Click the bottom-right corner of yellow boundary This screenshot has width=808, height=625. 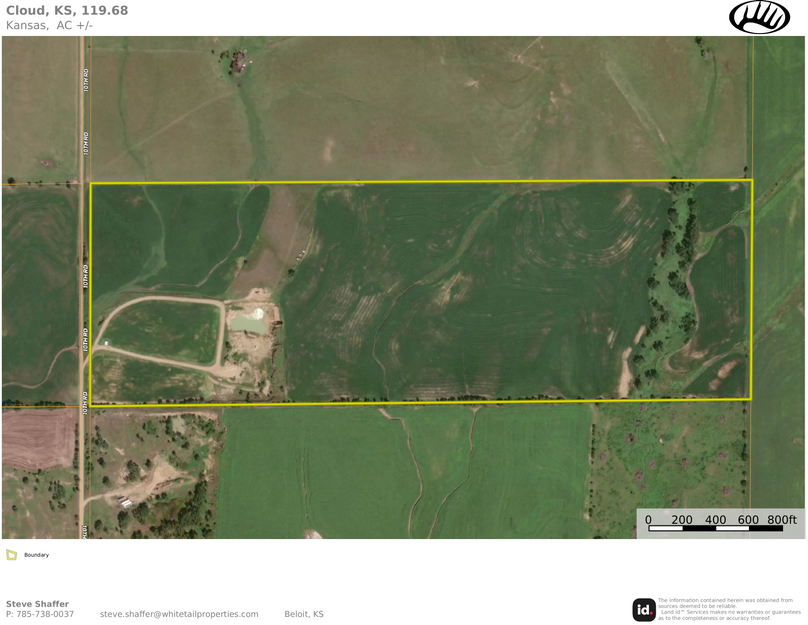point(750,399)
